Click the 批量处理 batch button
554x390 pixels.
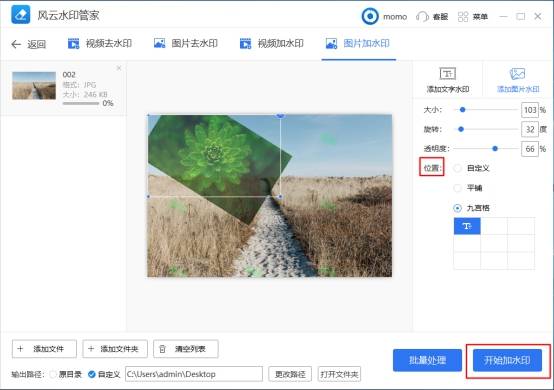pos(427,360)
